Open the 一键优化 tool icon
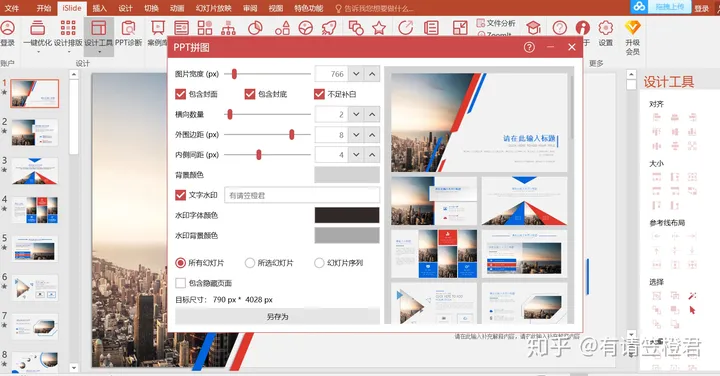The height and width of the screenshot is (376, 720). (x=38, y=29)
